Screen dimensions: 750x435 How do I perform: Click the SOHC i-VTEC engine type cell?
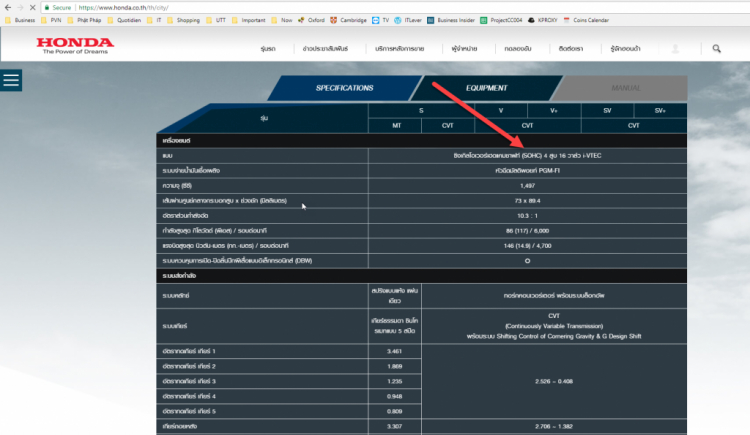528,156
